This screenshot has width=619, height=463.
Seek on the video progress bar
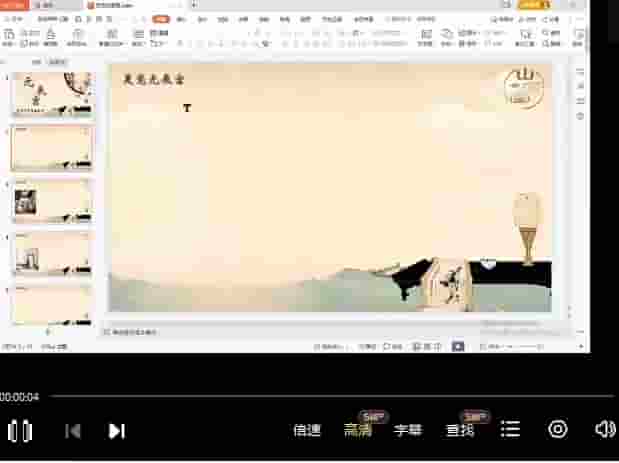click(x=332, y=396)
